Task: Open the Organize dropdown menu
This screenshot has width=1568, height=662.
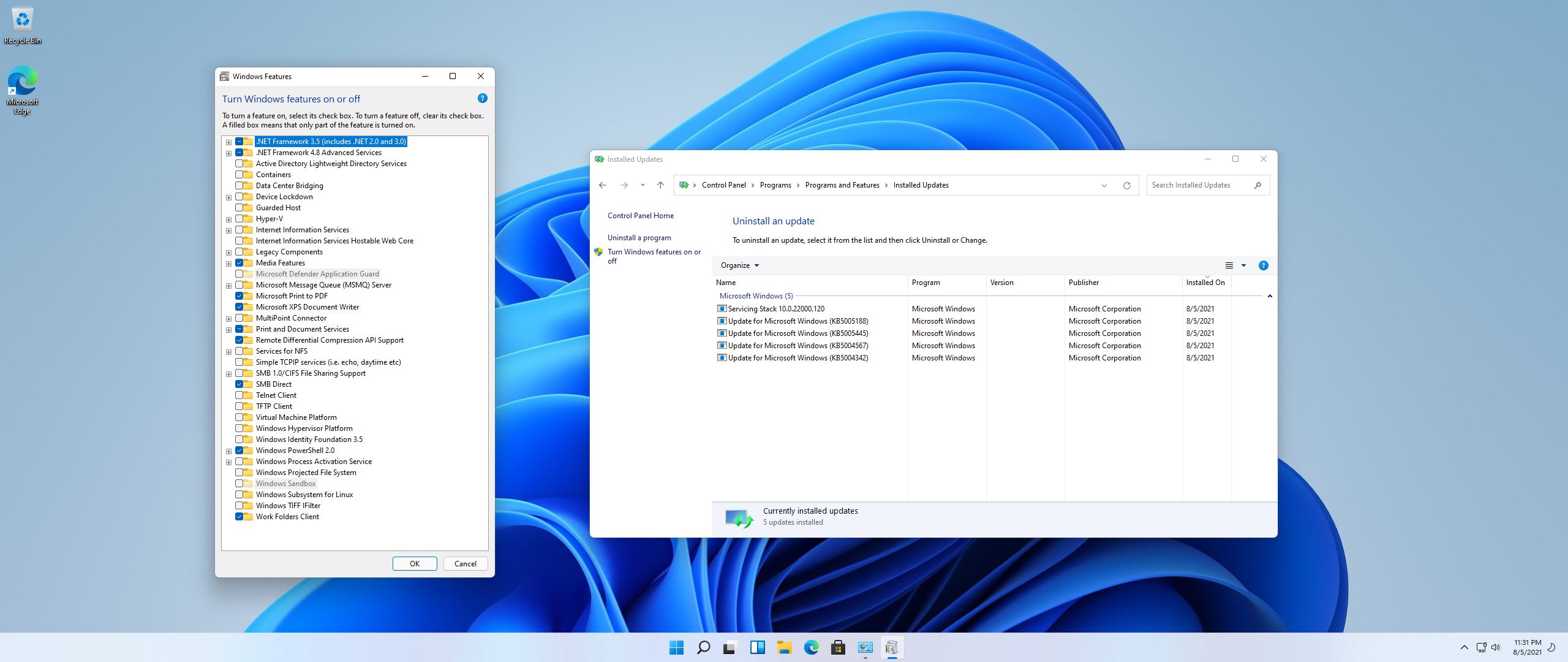Action: click(739, 265)
